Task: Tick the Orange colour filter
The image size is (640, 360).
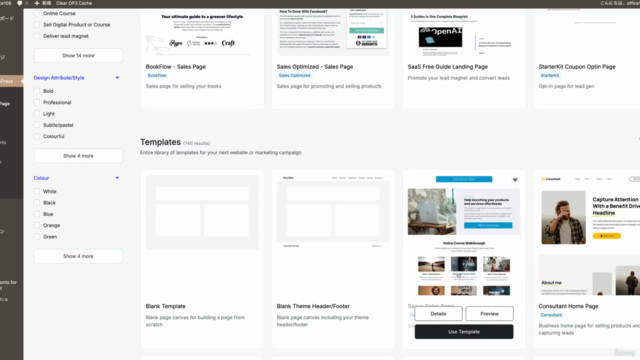Action: 37,225
